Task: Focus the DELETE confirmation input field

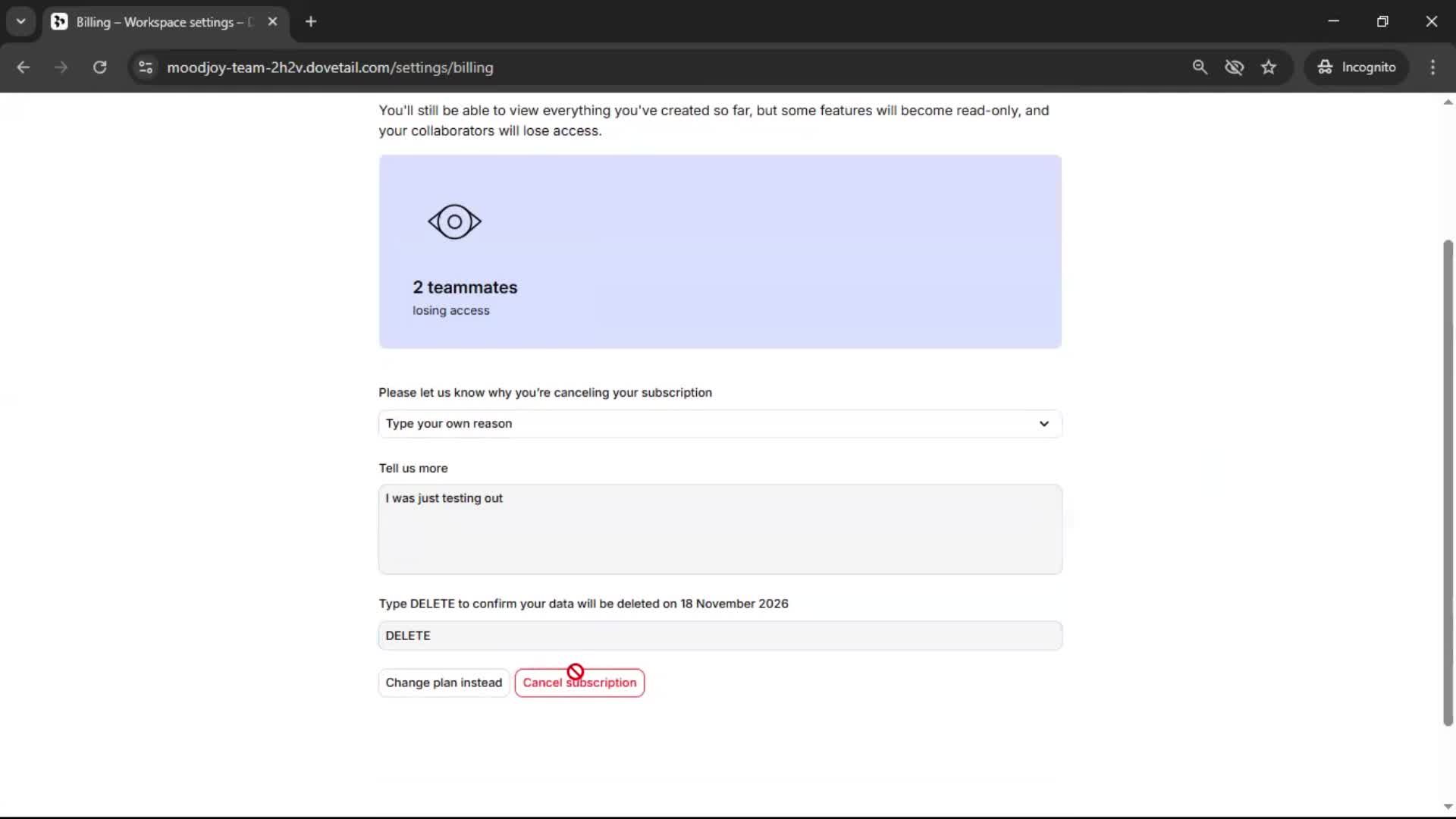Action: (719, 635)
